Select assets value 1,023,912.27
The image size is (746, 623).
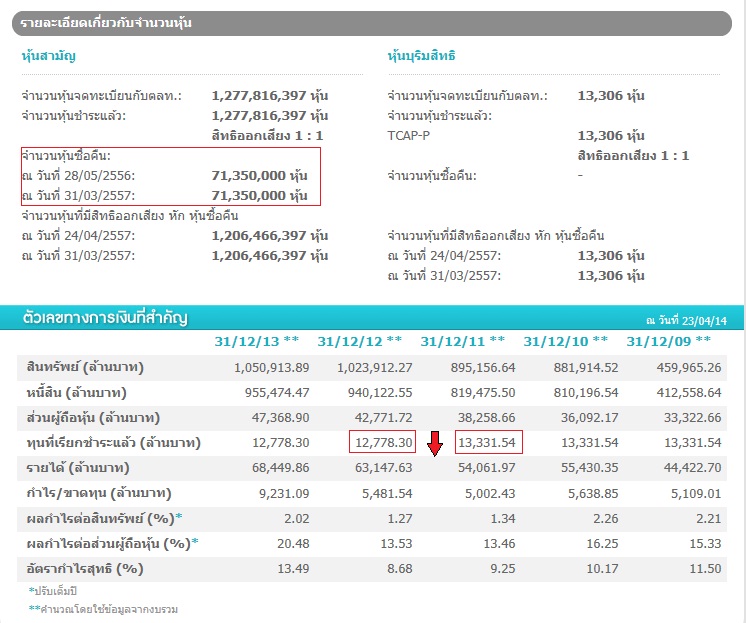pos(374,368)
